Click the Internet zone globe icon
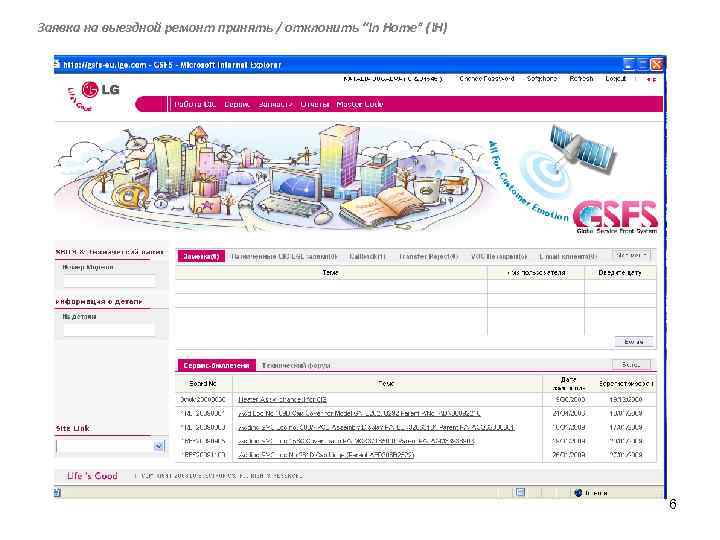The width and height of the screenshot is (720, 540). (x=579, y=493)
